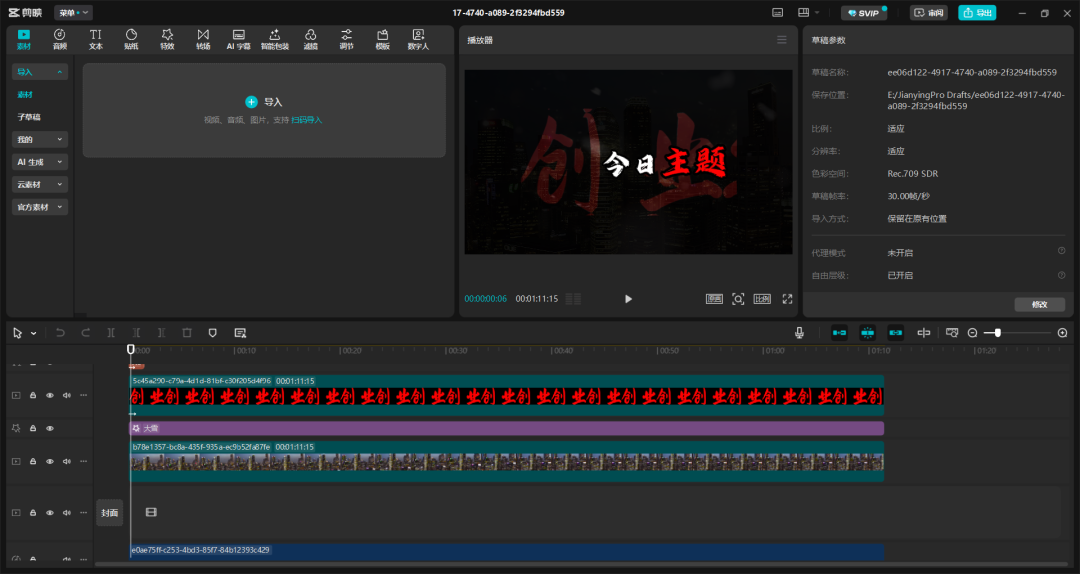Open the selection tool dropdown arrow

(33, 334)
